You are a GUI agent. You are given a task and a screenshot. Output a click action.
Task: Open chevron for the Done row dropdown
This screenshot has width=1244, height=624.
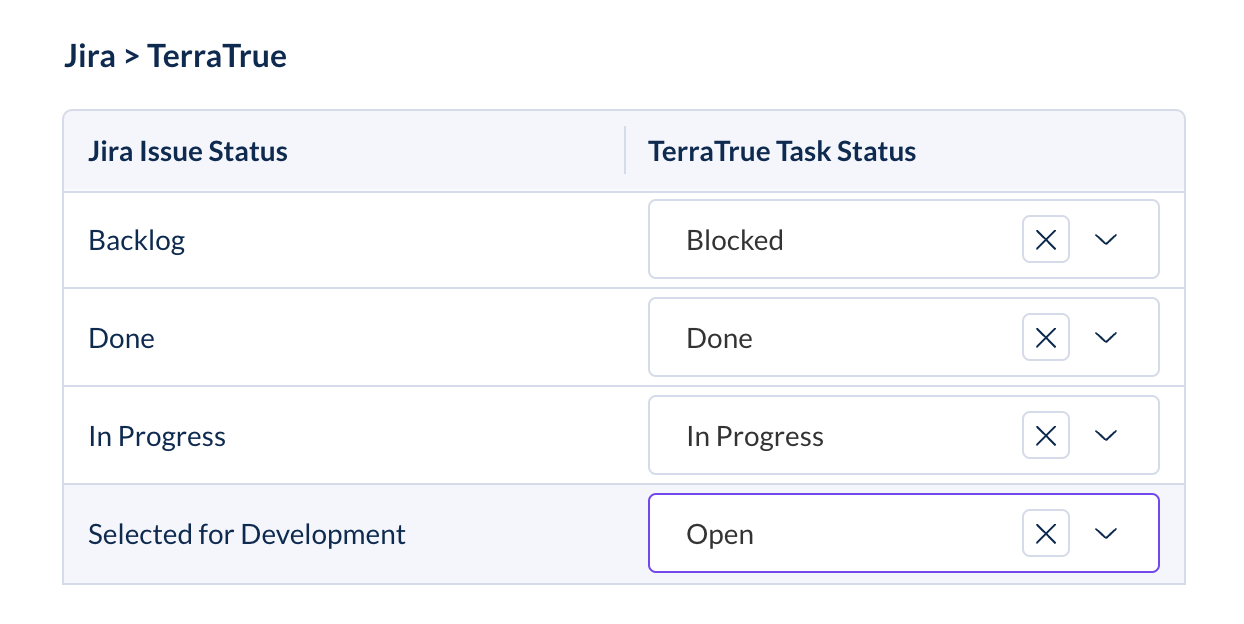[x=1105, y=338]
